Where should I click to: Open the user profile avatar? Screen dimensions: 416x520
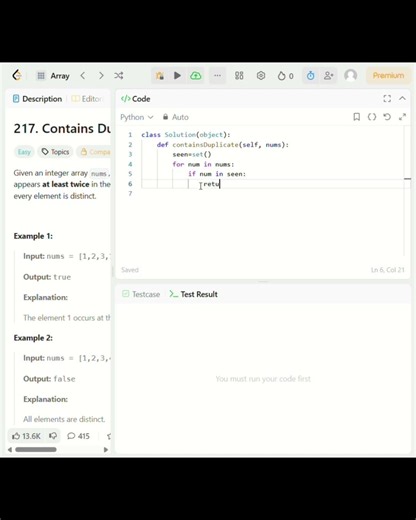click(x=351, y=75)
